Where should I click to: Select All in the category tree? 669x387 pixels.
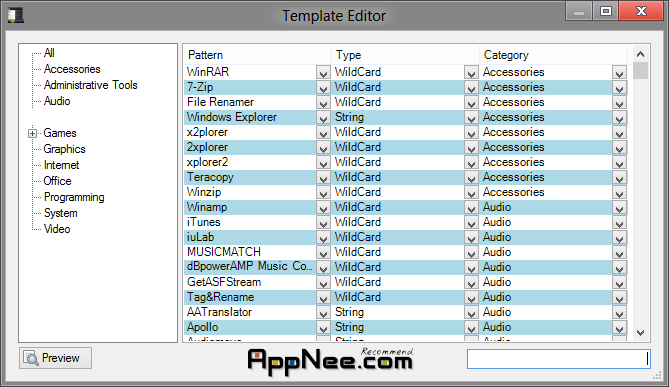tap(49, 53)
